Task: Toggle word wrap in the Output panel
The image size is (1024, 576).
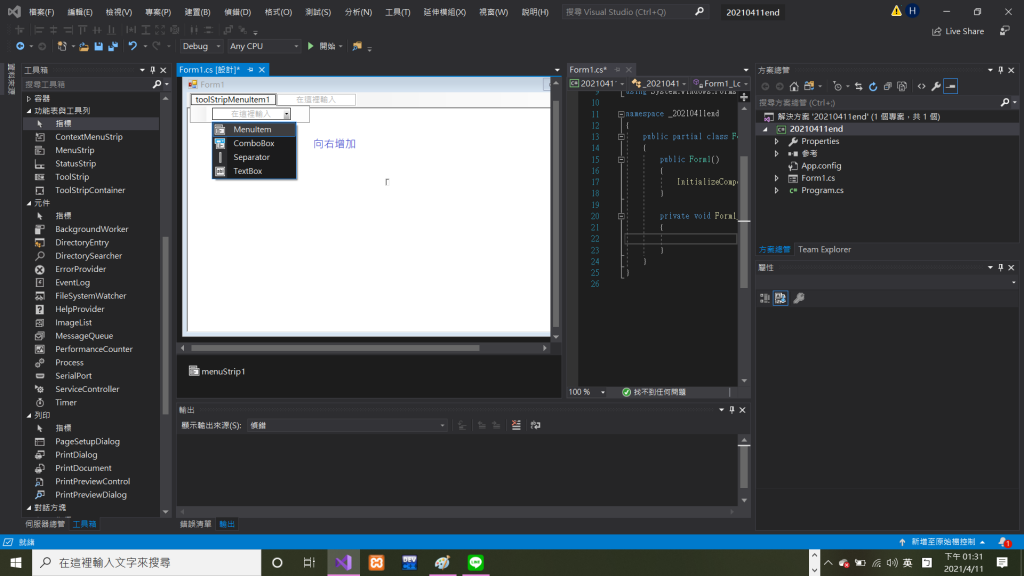Action: (x=536, y=425)
